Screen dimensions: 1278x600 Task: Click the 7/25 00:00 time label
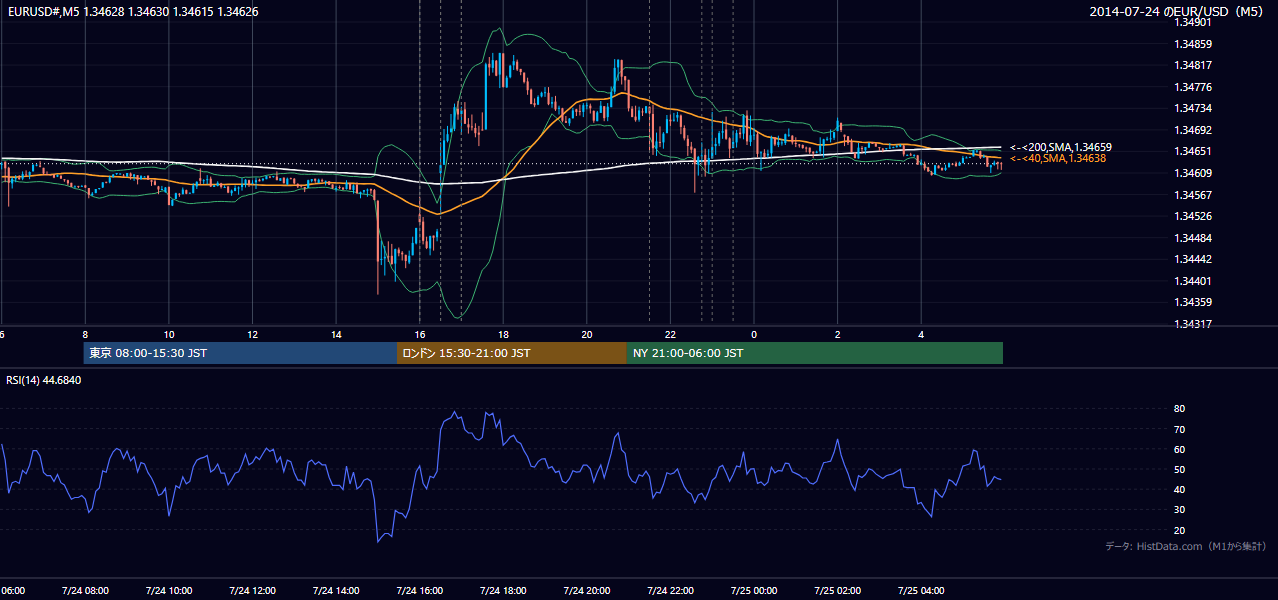[x=754, y=591]
